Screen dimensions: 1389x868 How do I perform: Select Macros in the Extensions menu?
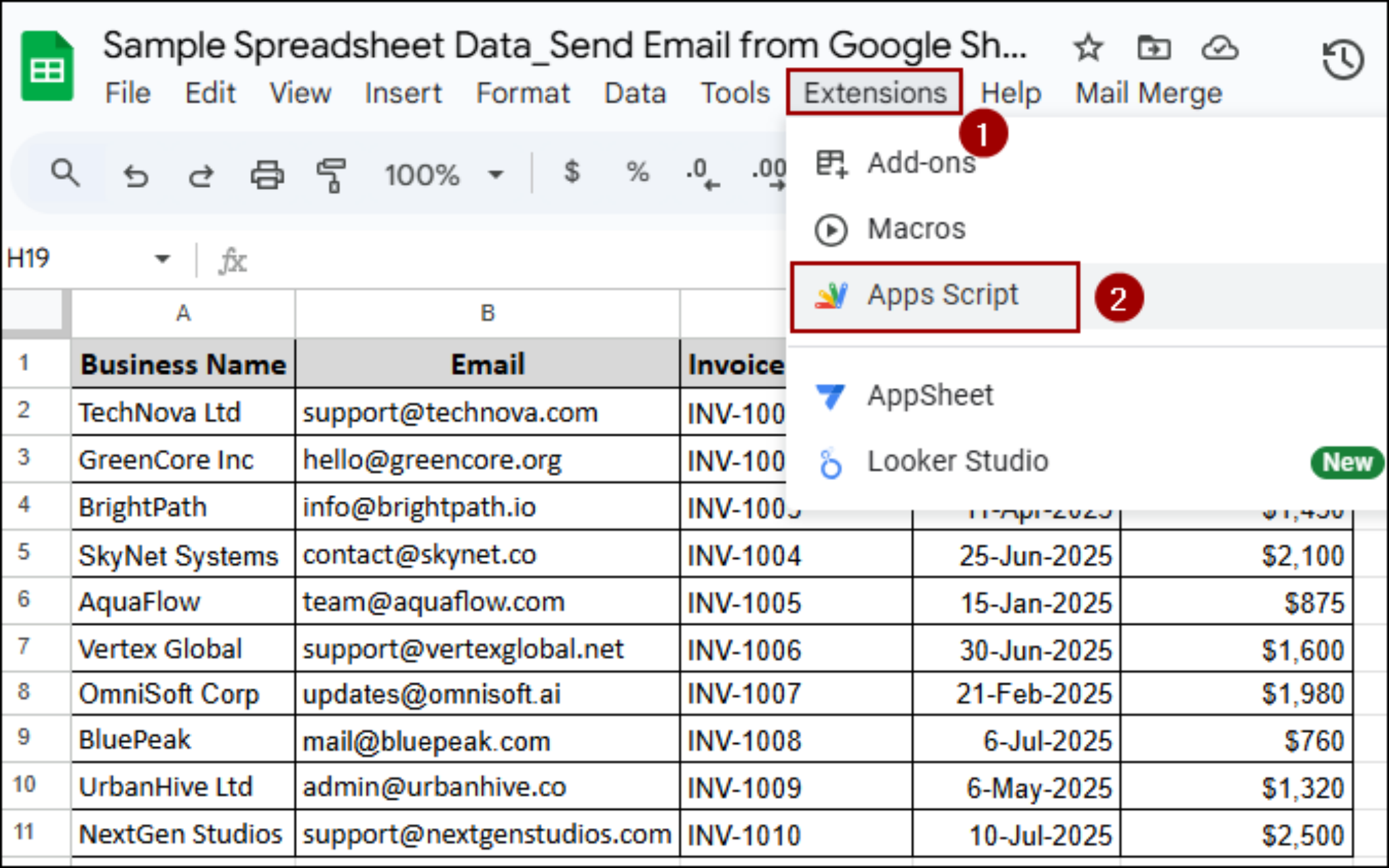click(x=916, y=229)
